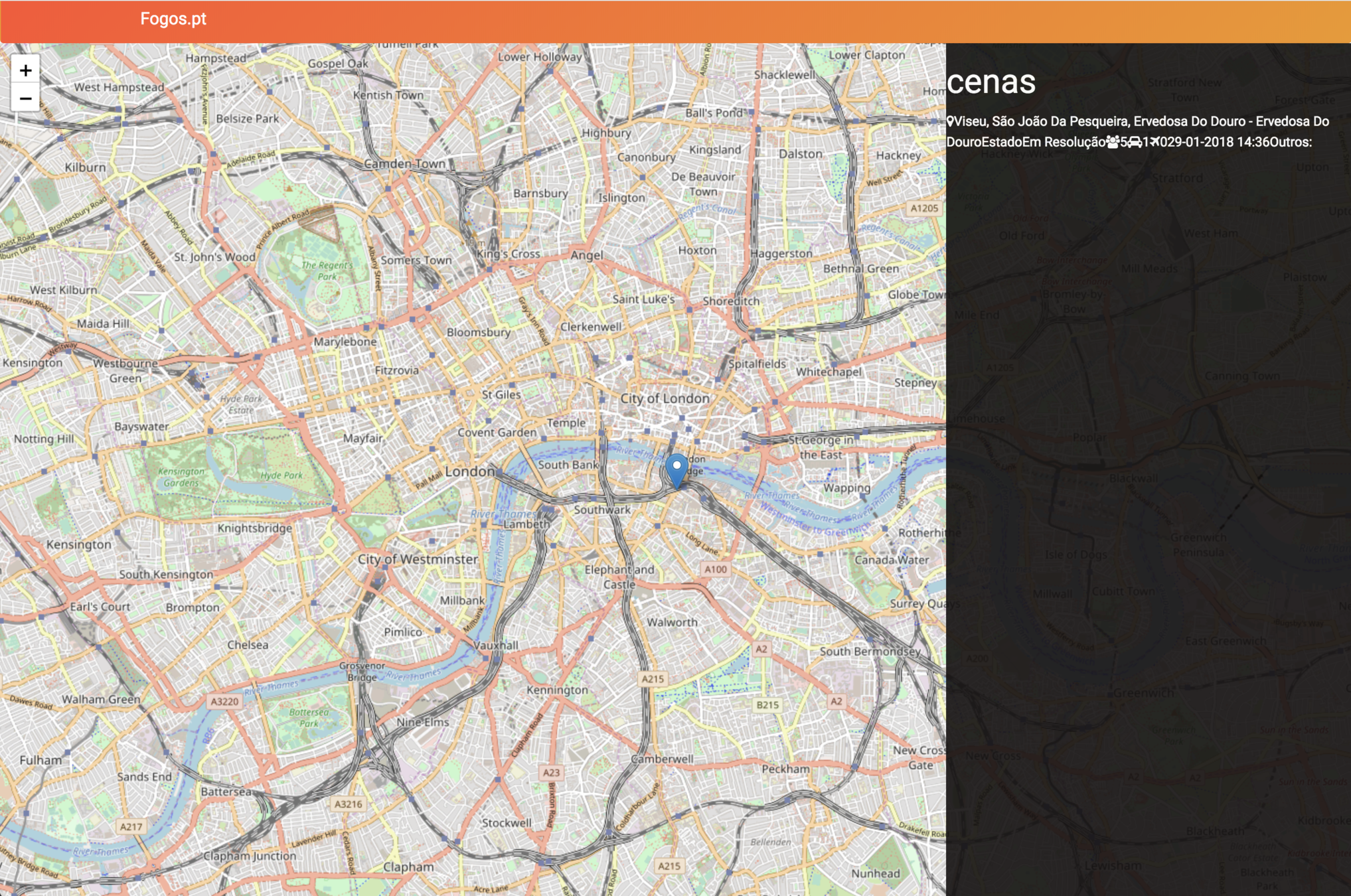Click the 'cenas' sidebar heading

[991, 82]
